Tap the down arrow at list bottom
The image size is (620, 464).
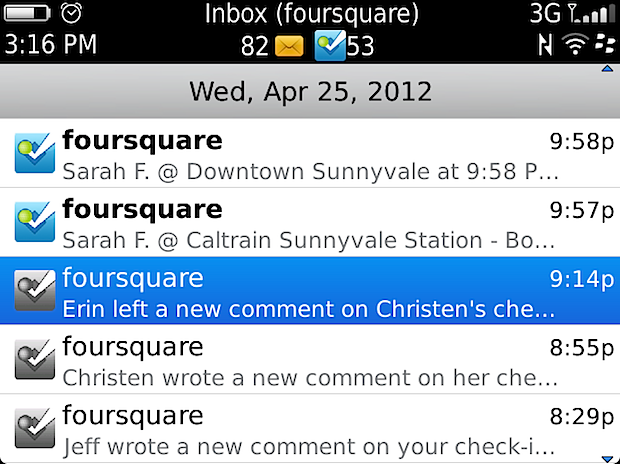tap(607, 459)
